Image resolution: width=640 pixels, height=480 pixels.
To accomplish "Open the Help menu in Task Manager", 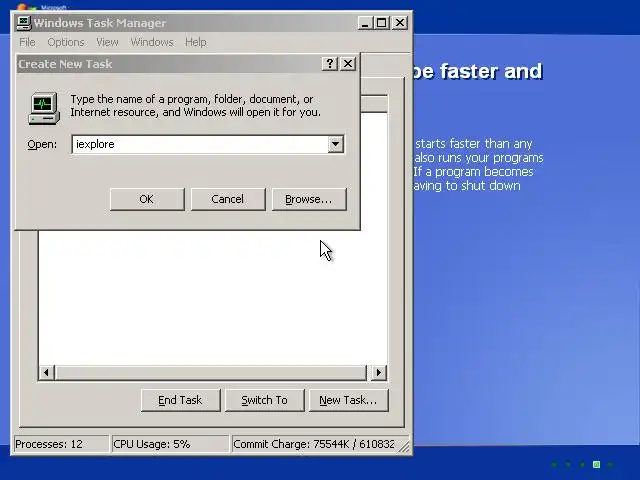I will coord(196,42).
